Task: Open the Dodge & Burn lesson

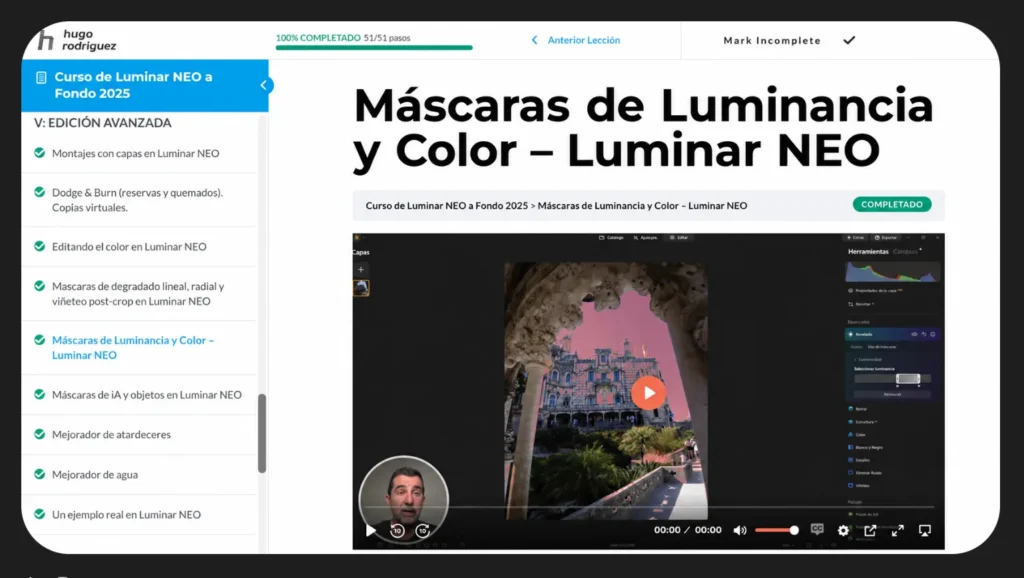Action: coord(137,200)
